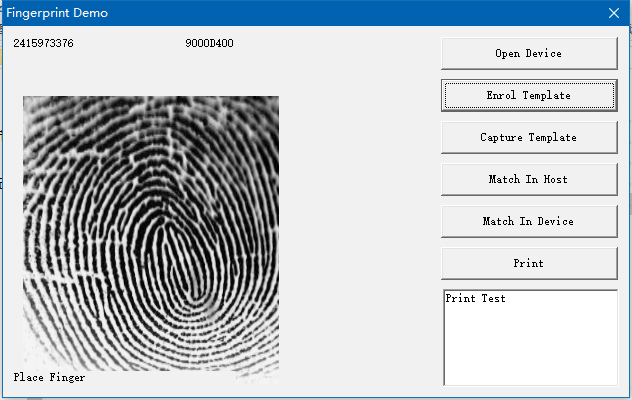The height and width of the screenshot is (400, 632).
Task: Close the Fingerprint Demo window
Action: [614, 13]
